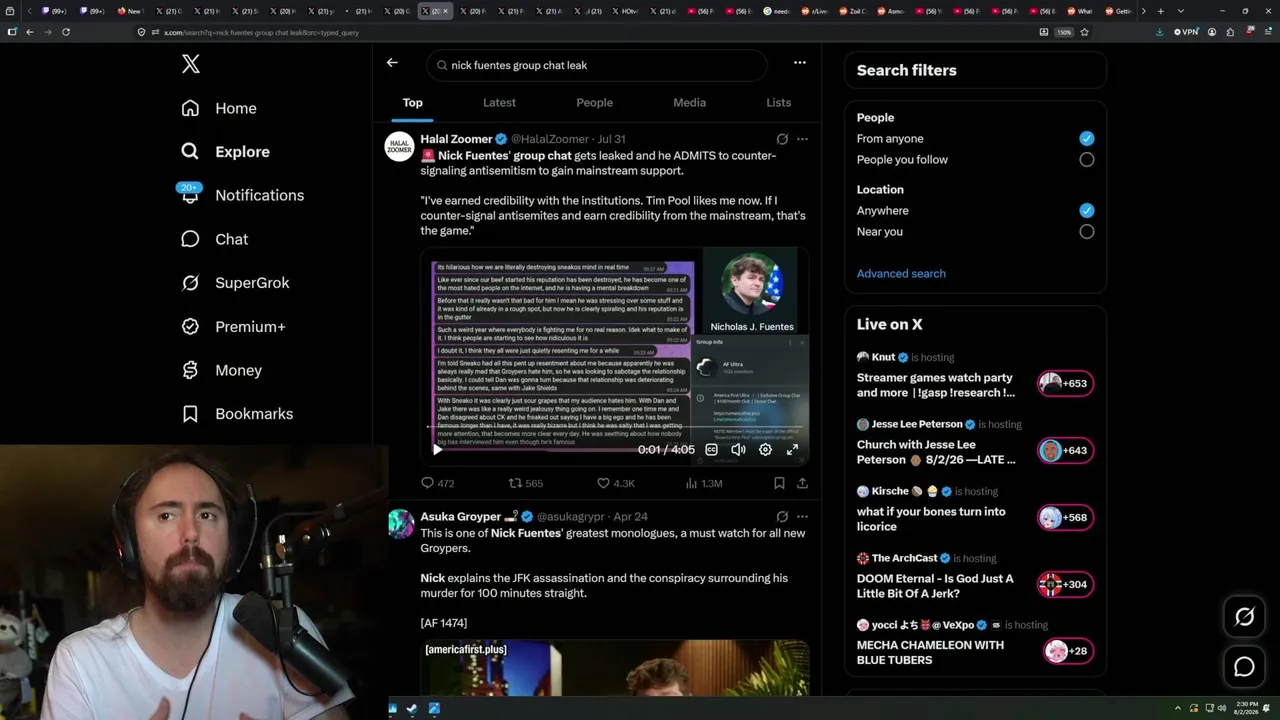The height and width of the screenshot is (720, 1280).
Task: Open the +28 listeners badge on the yocci space
Action: coord(1068,651)
